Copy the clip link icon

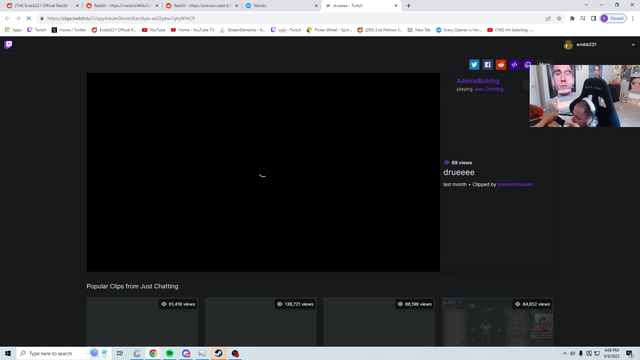[x=527, y=64]
